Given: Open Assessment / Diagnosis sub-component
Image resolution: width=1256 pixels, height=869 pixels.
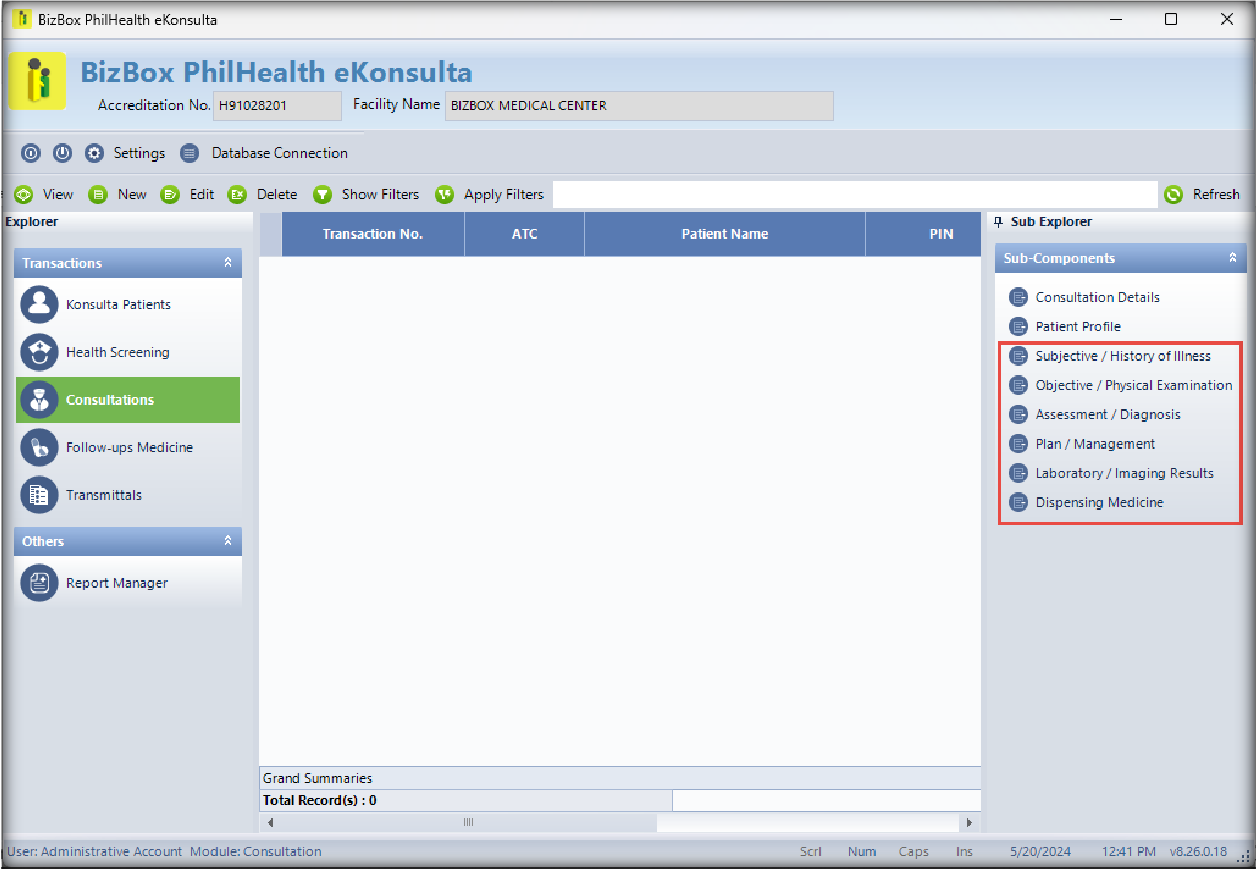Looking at the screenshot, I should point(1107,414).
